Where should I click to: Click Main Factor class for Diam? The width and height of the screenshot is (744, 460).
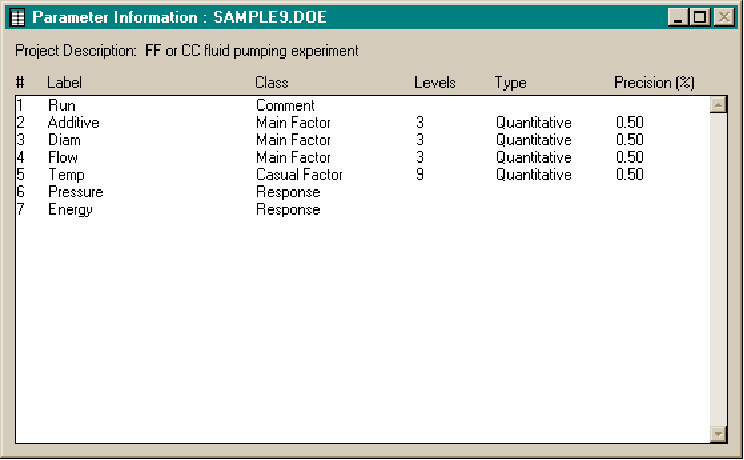293,140
